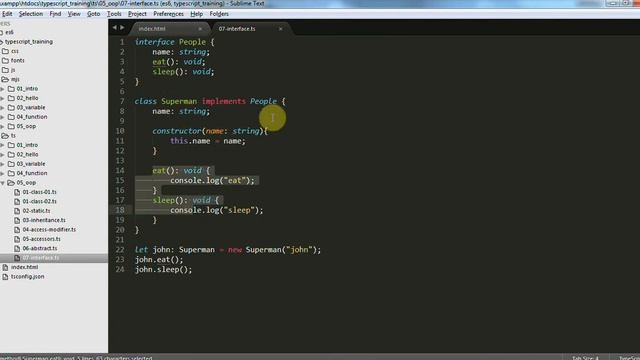Expand arrow for mjs 03_variable folder

3,107
